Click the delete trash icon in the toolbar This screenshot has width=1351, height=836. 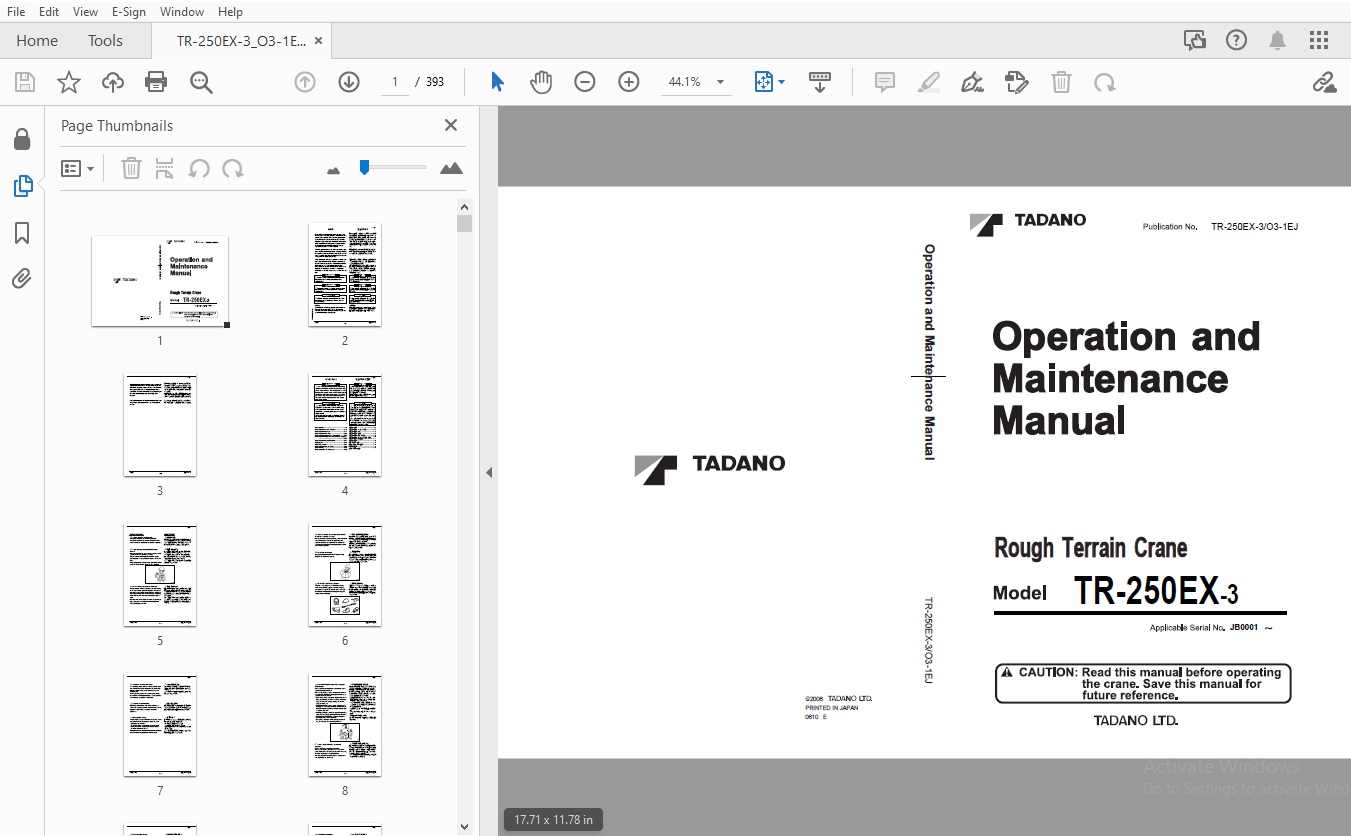tap(1061, 82)
